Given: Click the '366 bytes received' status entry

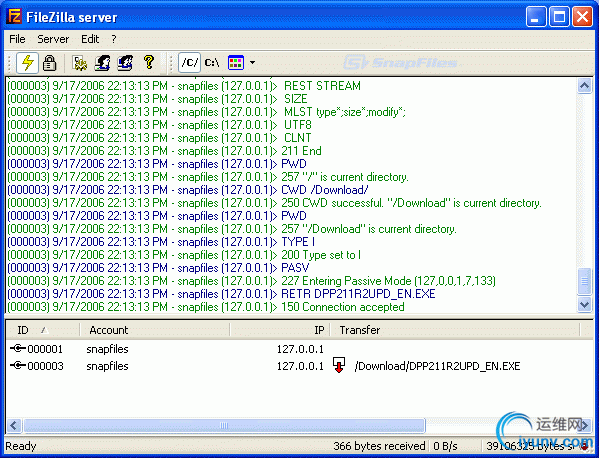Looking at the screenshot, I should pos(379,446).
